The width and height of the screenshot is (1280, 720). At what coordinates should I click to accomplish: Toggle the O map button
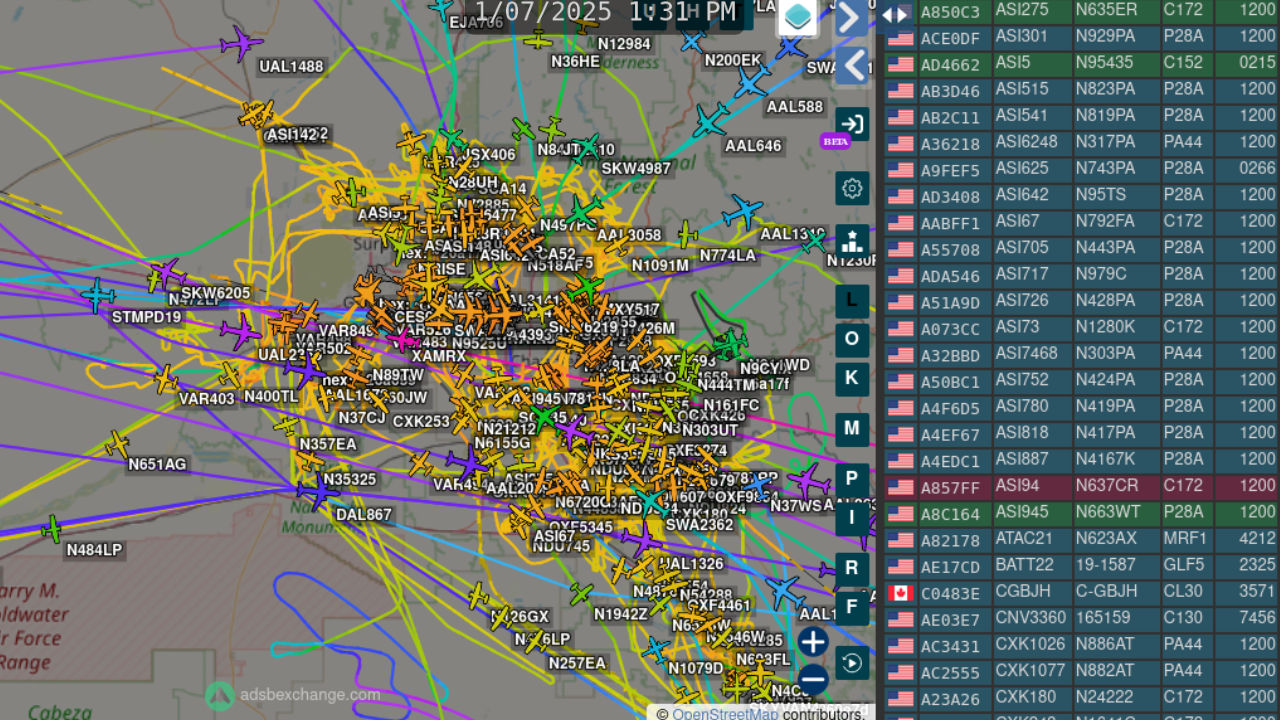(x=852, y=339)
